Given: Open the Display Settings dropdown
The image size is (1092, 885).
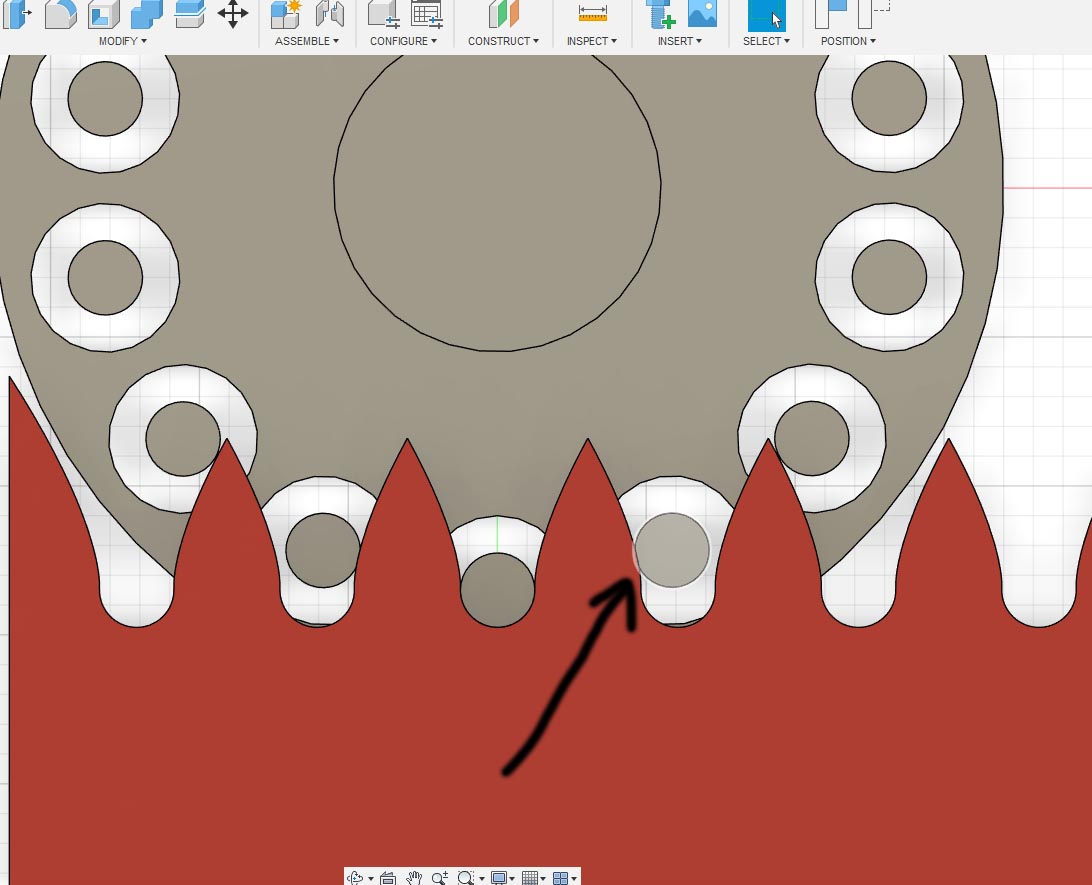Looking at the screenshot, I should tap(501, 876).
